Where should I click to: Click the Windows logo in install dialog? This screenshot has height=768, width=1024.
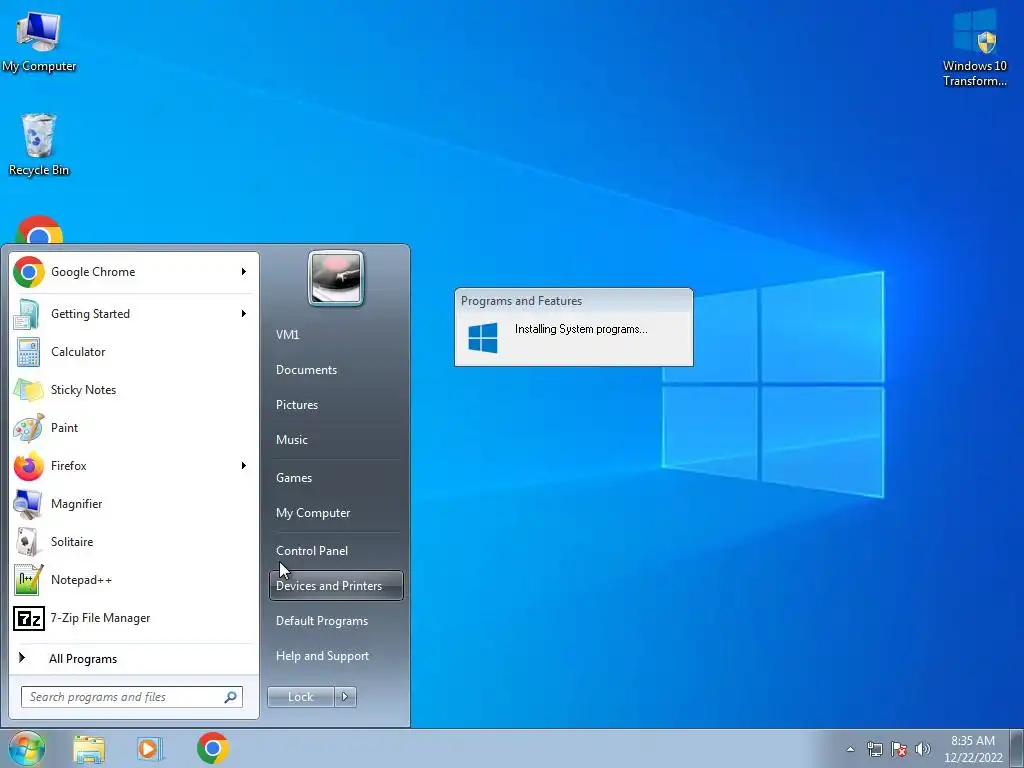click(x=483, y=338)
